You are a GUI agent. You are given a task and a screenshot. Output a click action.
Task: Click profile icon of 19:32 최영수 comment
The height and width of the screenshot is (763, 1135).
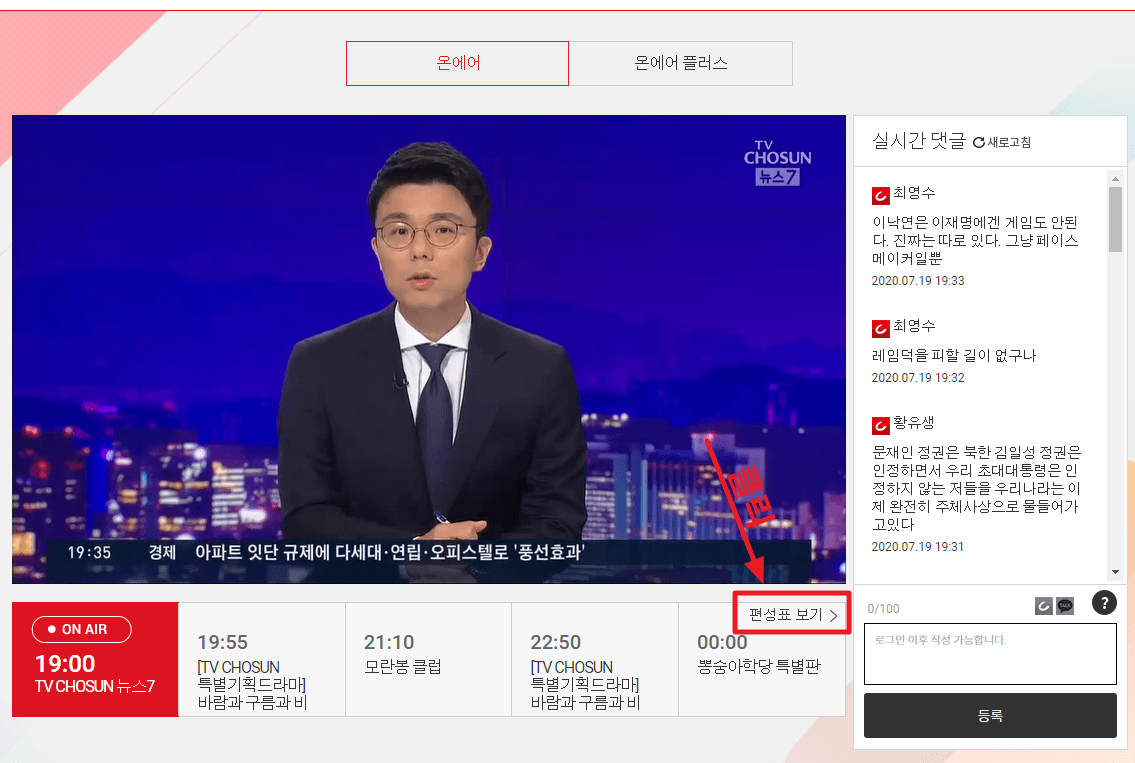point(880,328)
